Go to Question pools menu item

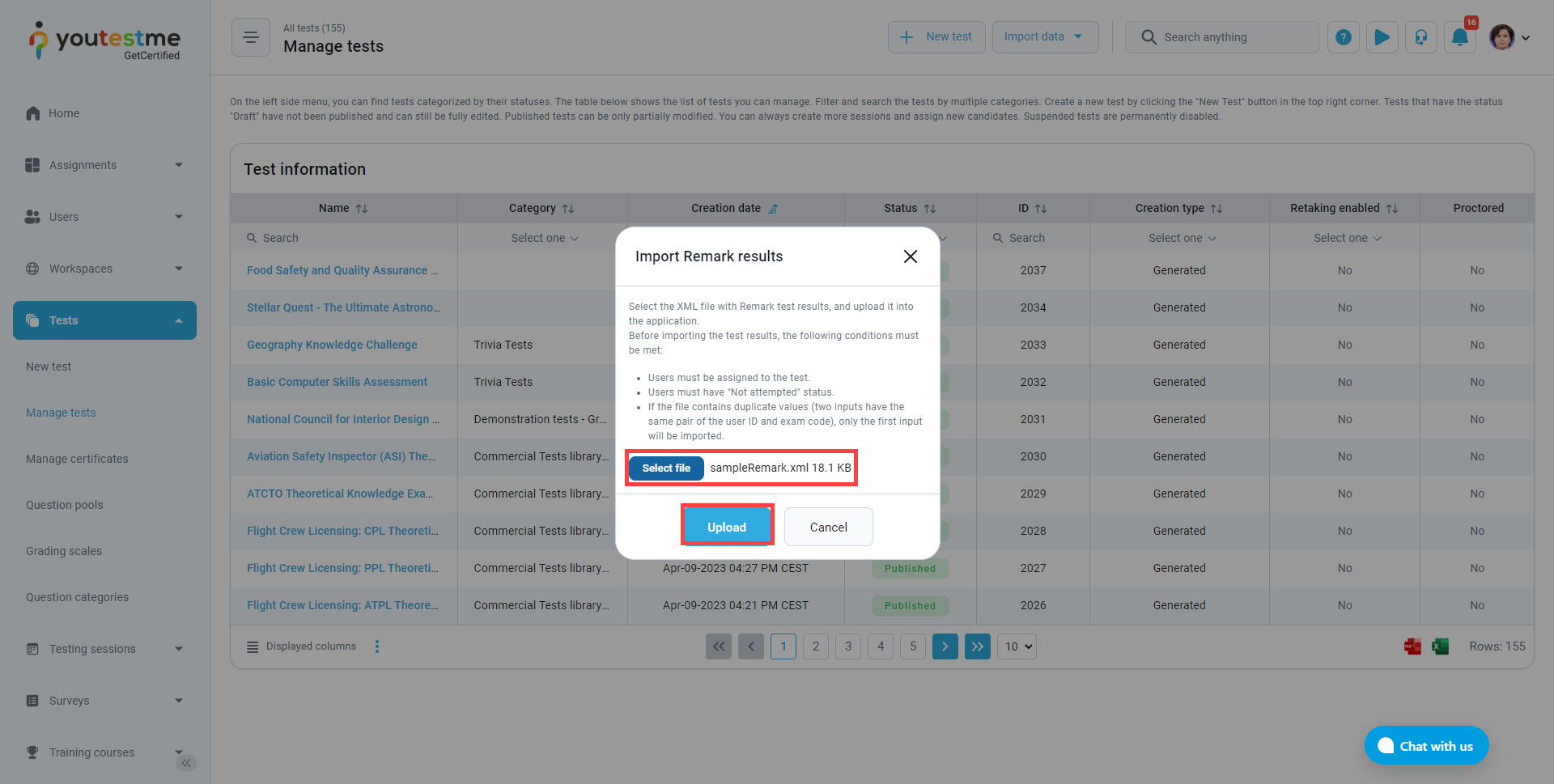65,505
